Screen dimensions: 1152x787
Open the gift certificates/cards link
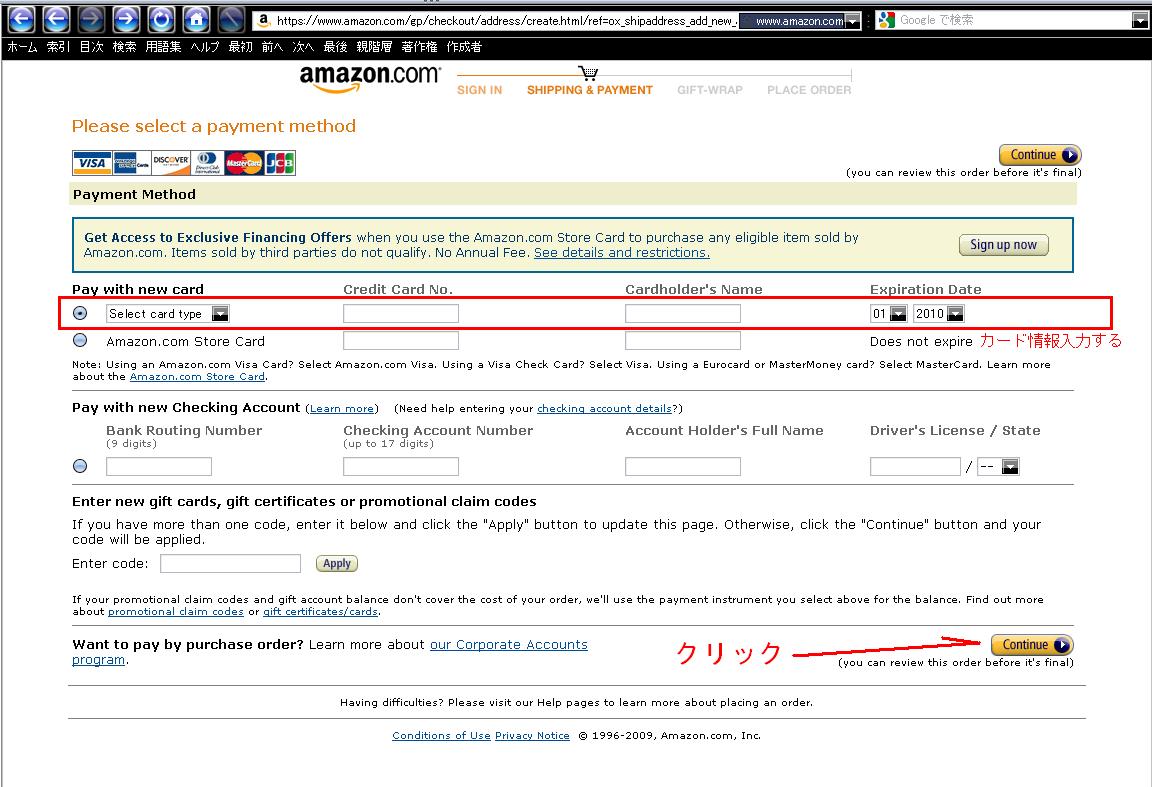pos(320,611)
